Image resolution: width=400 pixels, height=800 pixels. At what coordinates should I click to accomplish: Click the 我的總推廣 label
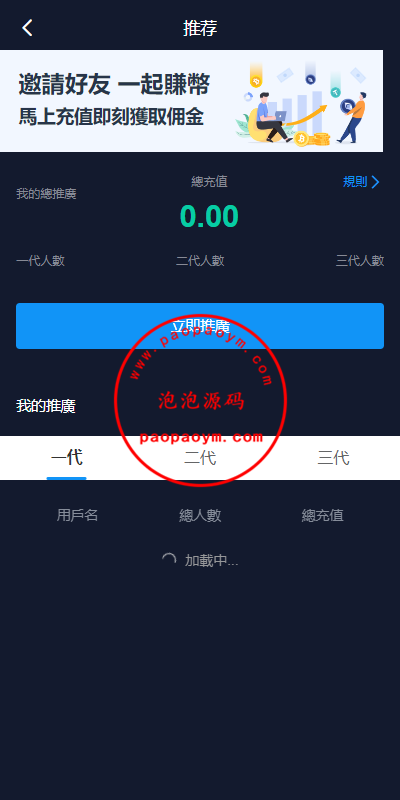[46, 194]
